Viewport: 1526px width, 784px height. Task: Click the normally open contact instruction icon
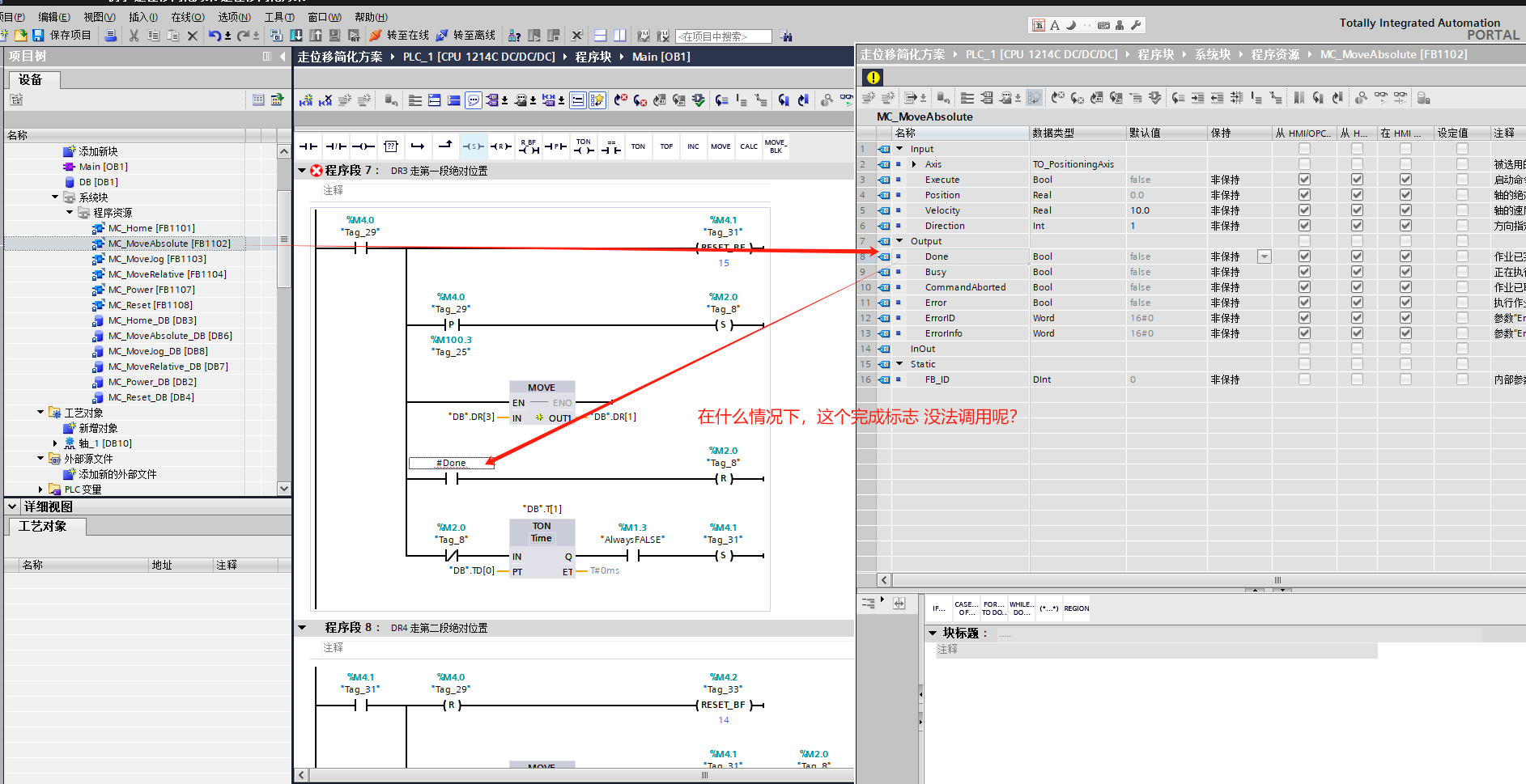(x=308, y=146)
